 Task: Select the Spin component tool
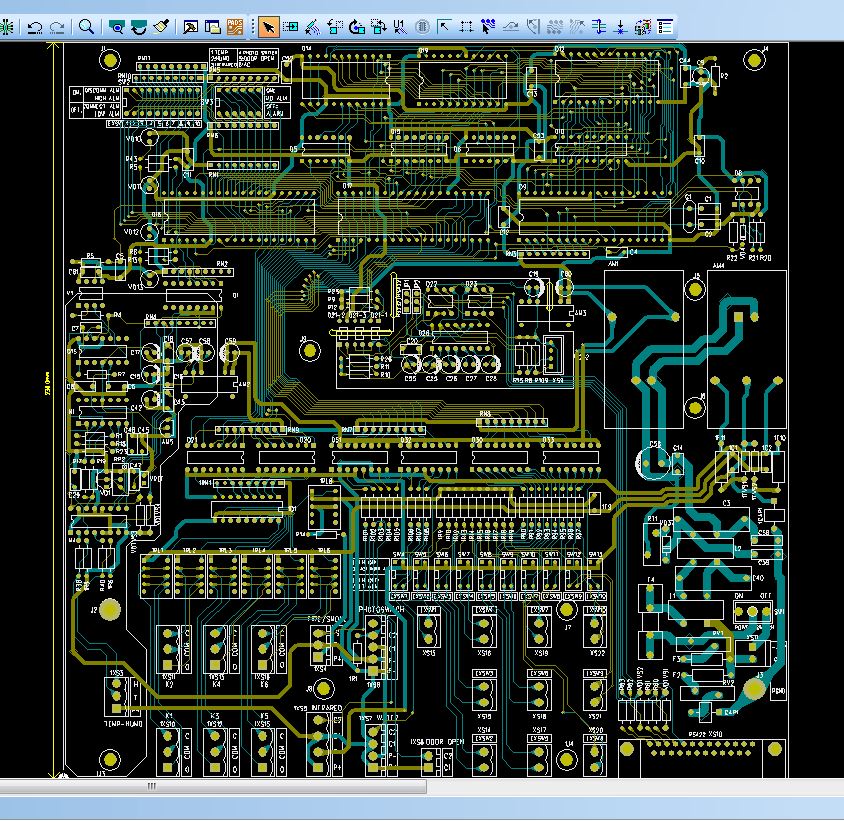tap(356, 26)
